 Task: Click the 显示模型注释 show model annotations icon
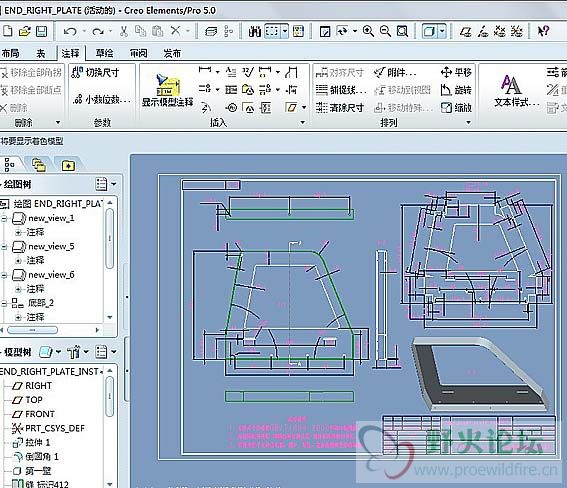click(167, 90)
